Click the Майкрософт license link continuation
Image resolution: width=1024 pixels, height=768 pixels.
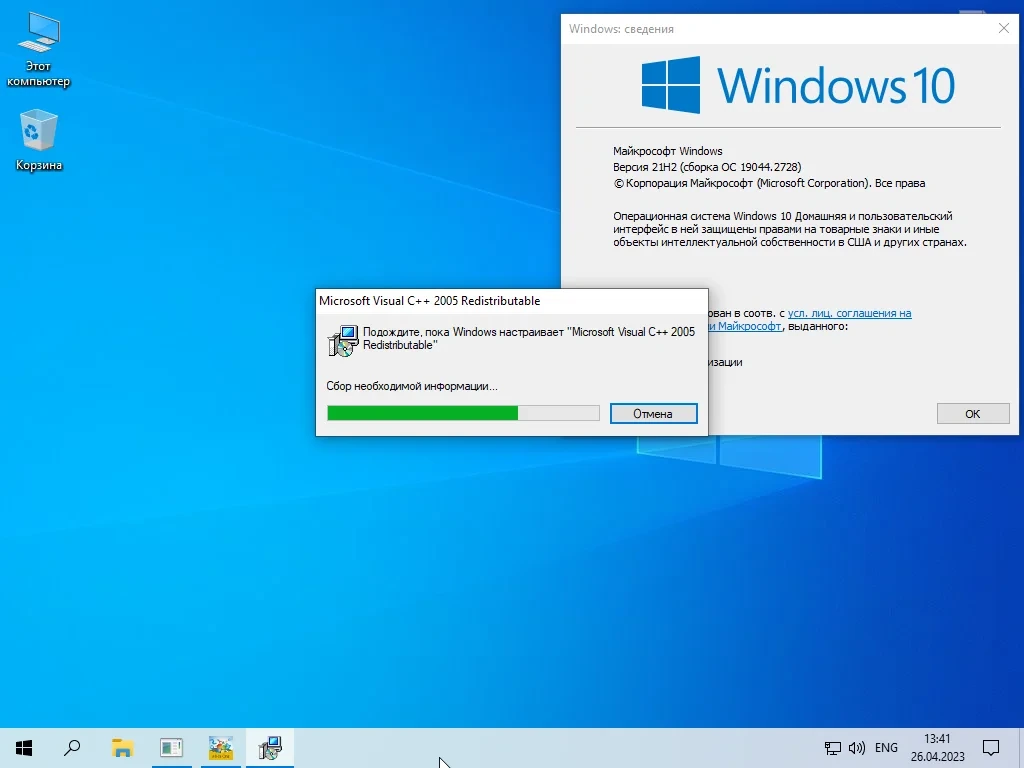click(745, 326)
